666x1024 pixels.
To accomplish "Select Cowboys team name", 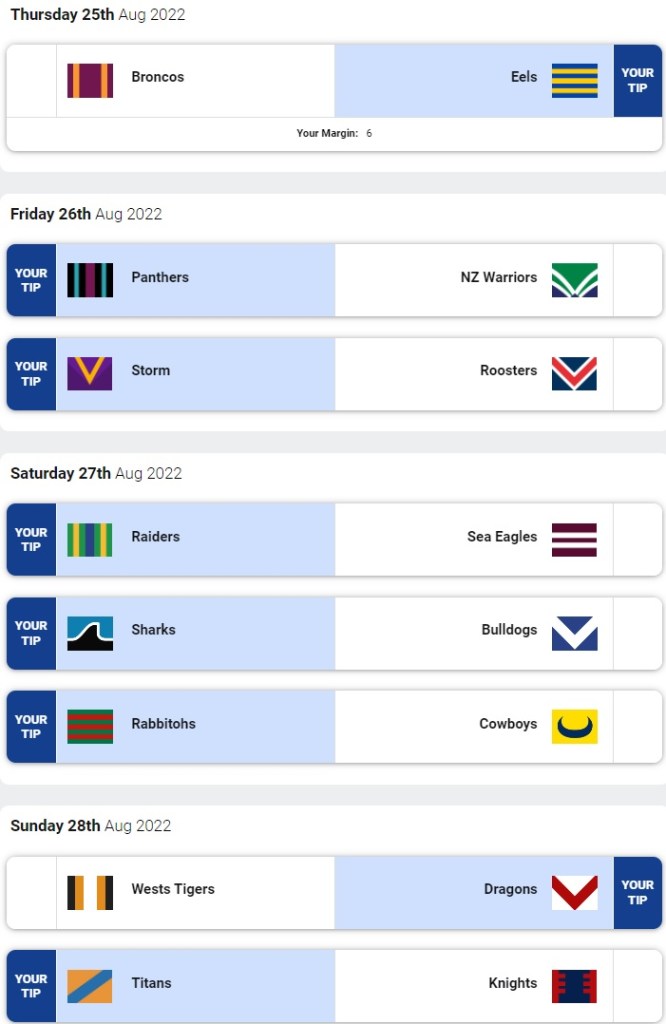I will [x=508, y=724].
